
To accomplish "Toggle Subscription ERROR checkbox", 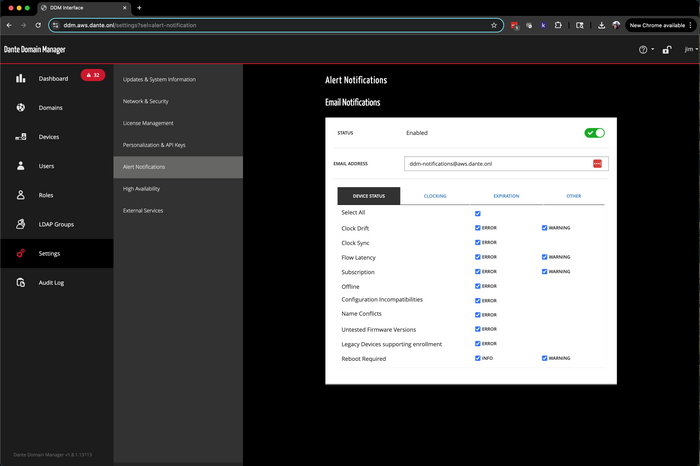I will [x=478, y=271].
